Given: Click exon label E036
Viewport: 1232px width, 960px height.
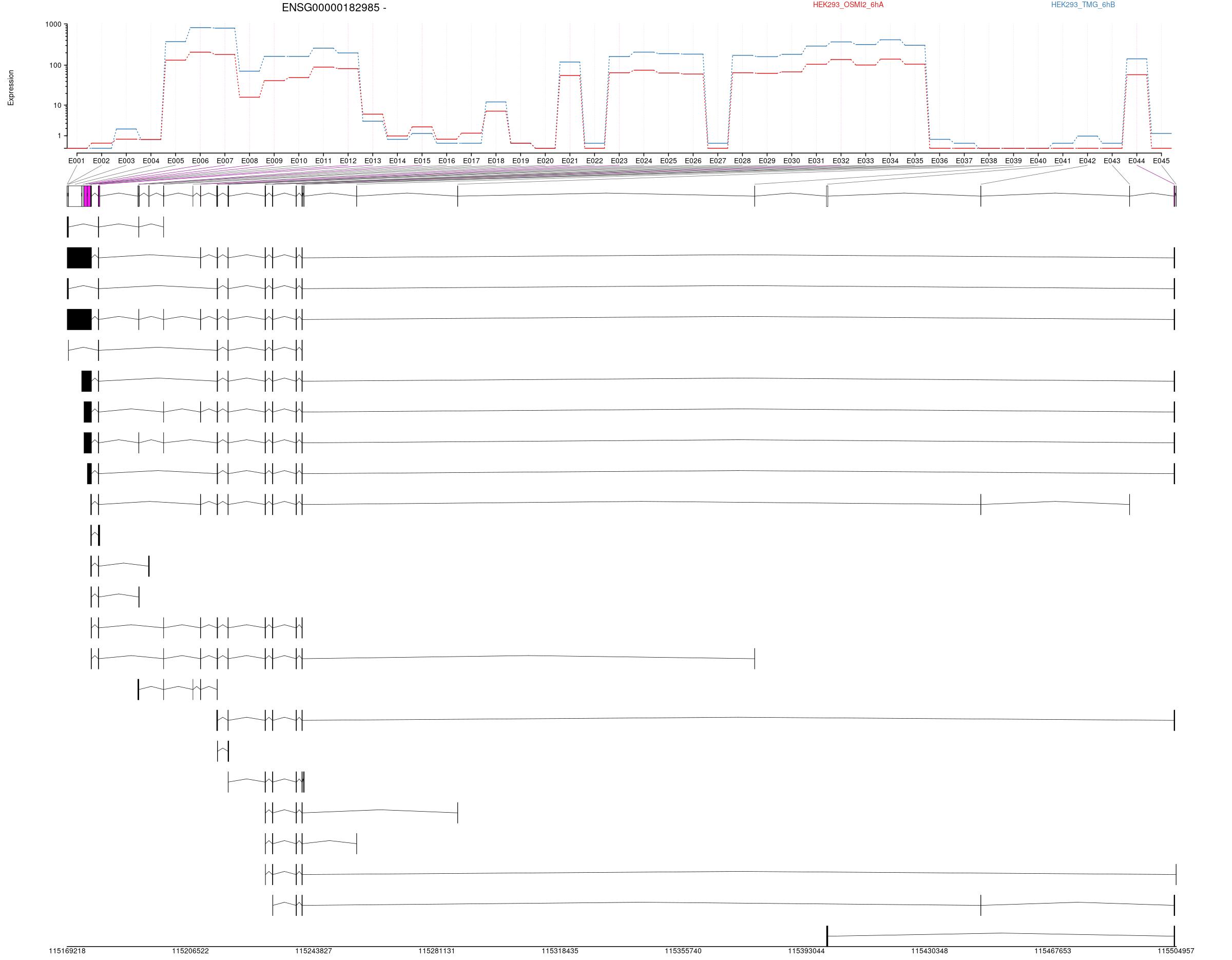Looking at the screenshot, I should 939,161.
